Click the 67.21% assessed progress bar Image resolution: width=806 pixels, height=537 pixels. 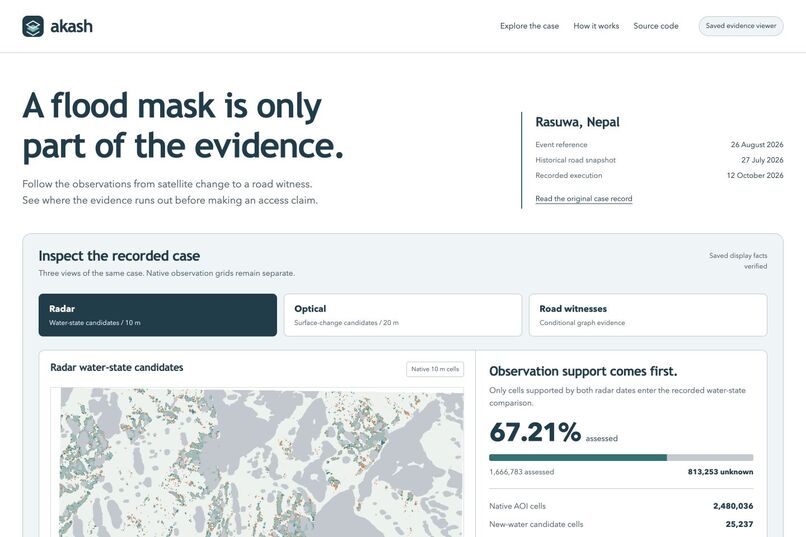pos(621,457)
